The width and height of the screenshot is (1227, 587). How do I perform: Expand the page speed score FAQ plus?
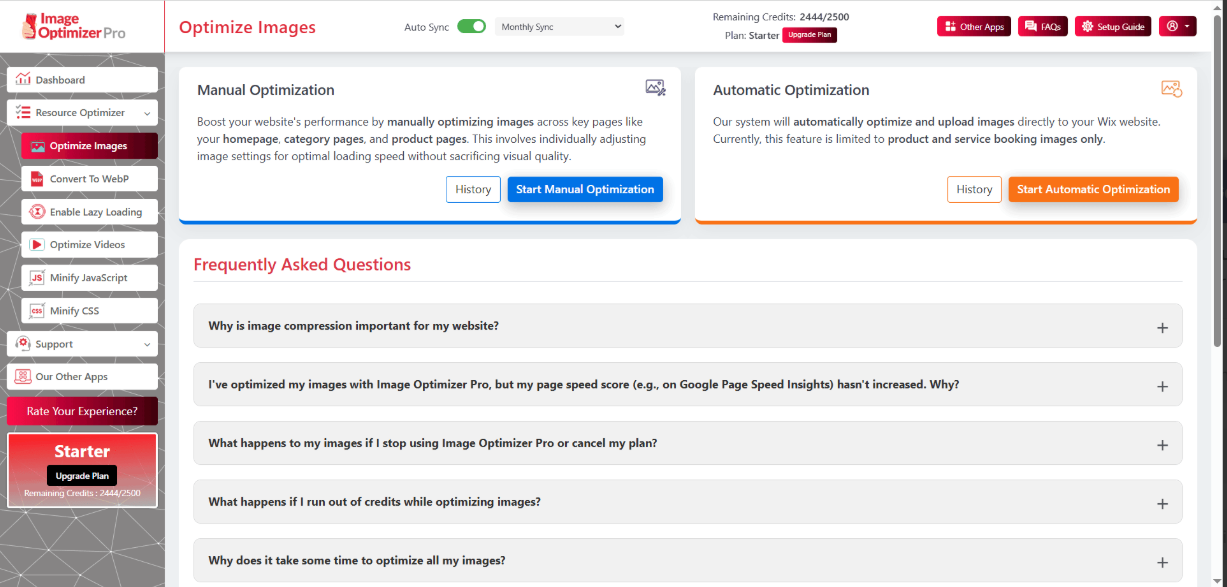pyautogui.click(x=1162, y=386)
